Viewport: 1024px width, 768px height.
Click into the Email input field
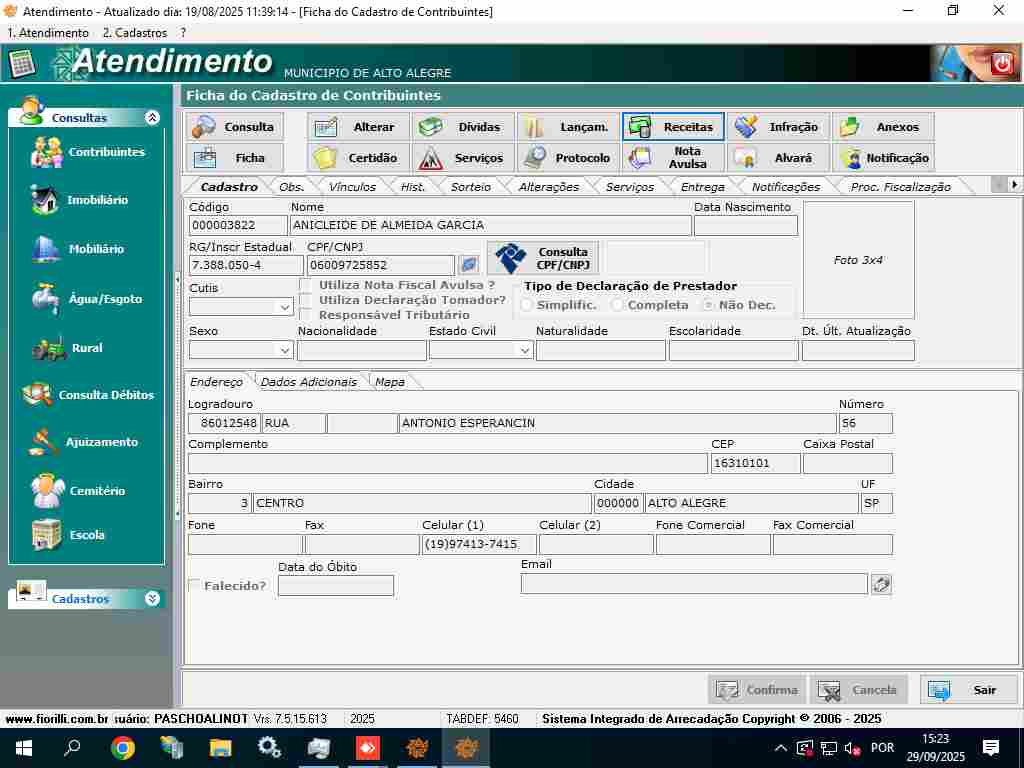tap(693, 584)
